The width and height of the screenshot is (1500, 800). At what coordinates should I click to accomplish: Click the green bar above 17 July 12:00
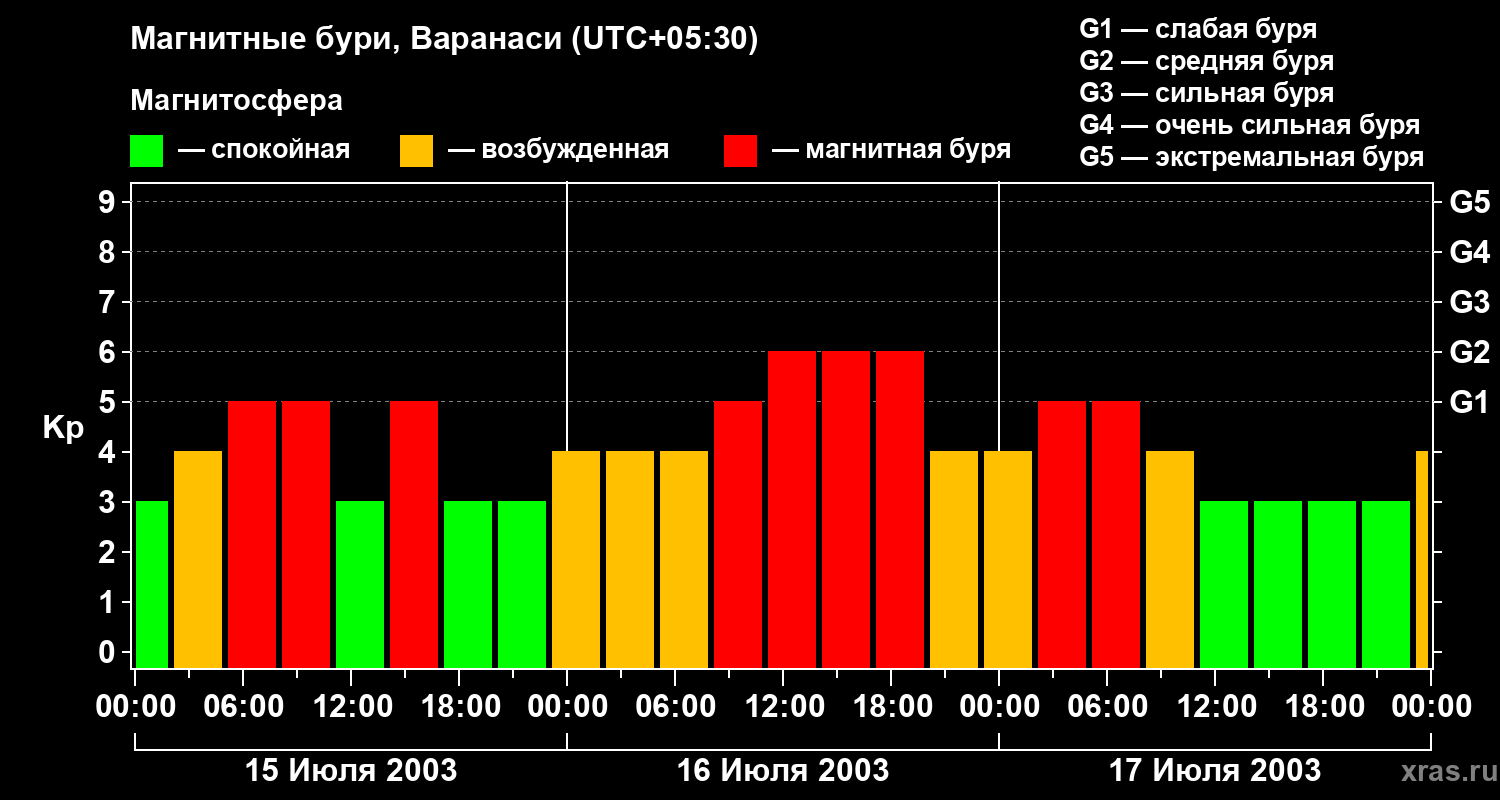pos(1224,584)
